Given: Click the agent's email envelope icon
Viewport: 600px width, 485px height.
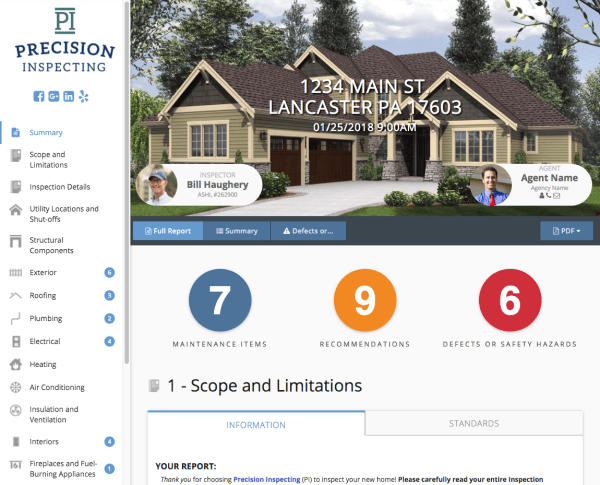Looking at the screenshot, I should [x=556, y=196].
